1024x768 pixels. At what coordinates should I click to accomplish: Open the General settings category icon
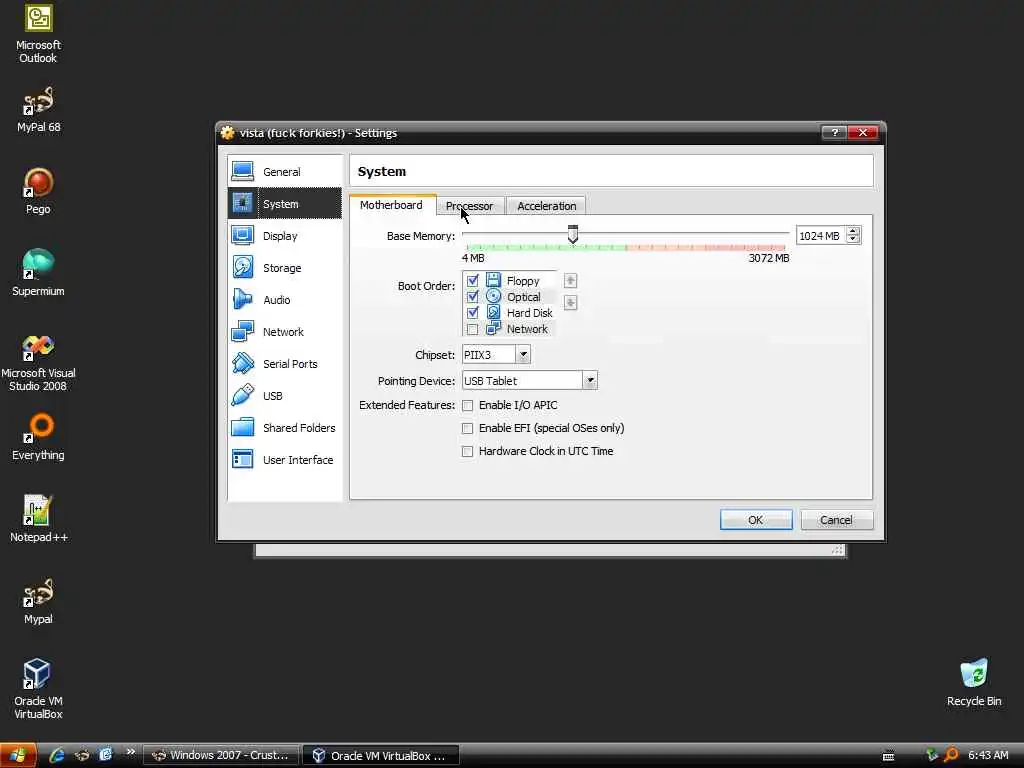click(x=242, y=172)
